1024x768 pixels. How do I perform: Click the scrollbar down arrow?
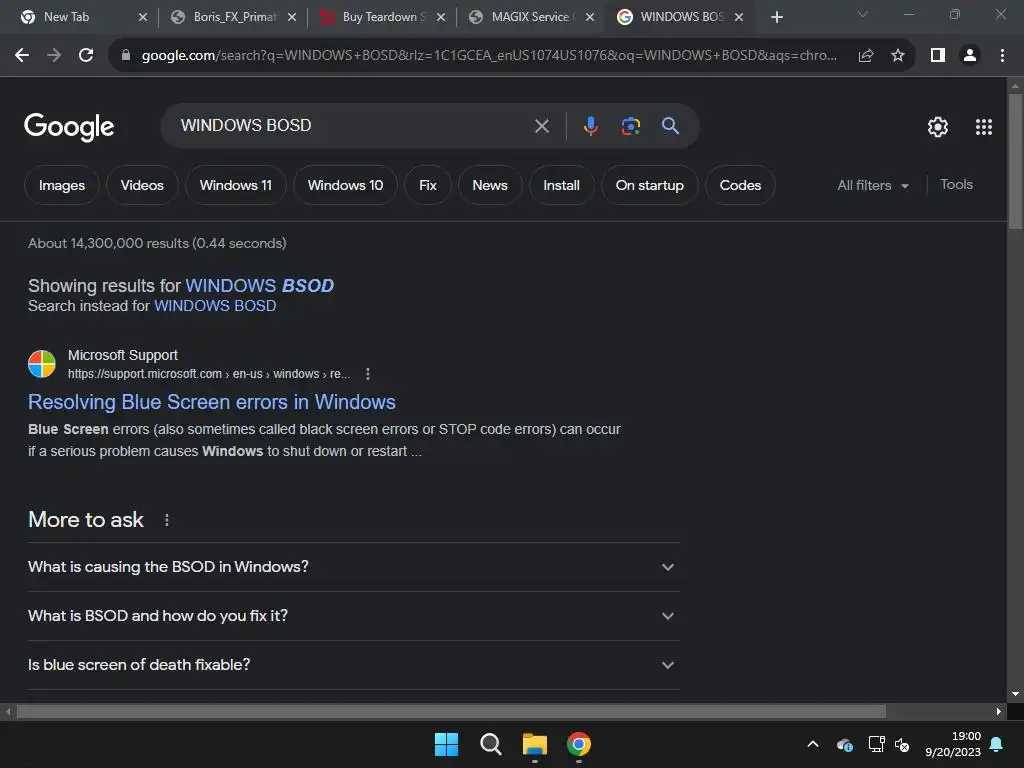pos(1015,694)
